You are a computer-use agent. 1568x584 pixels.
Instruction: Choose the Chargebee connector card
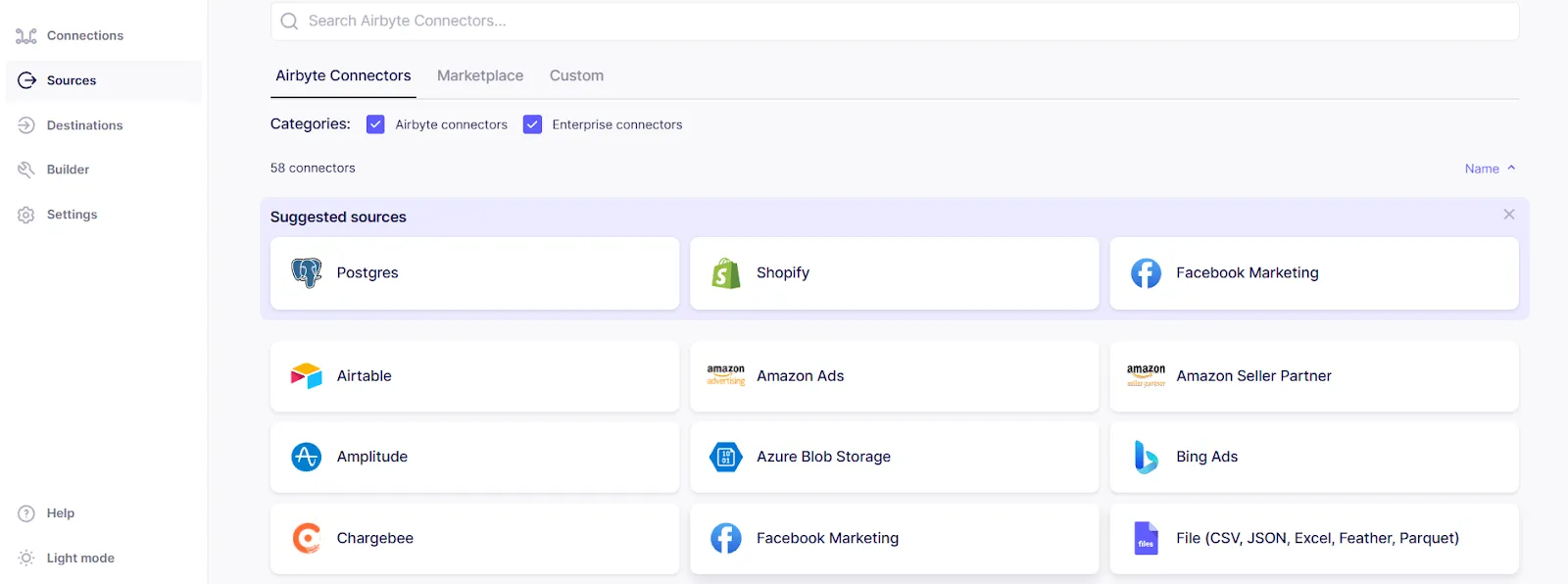click(x=474, y=538)
